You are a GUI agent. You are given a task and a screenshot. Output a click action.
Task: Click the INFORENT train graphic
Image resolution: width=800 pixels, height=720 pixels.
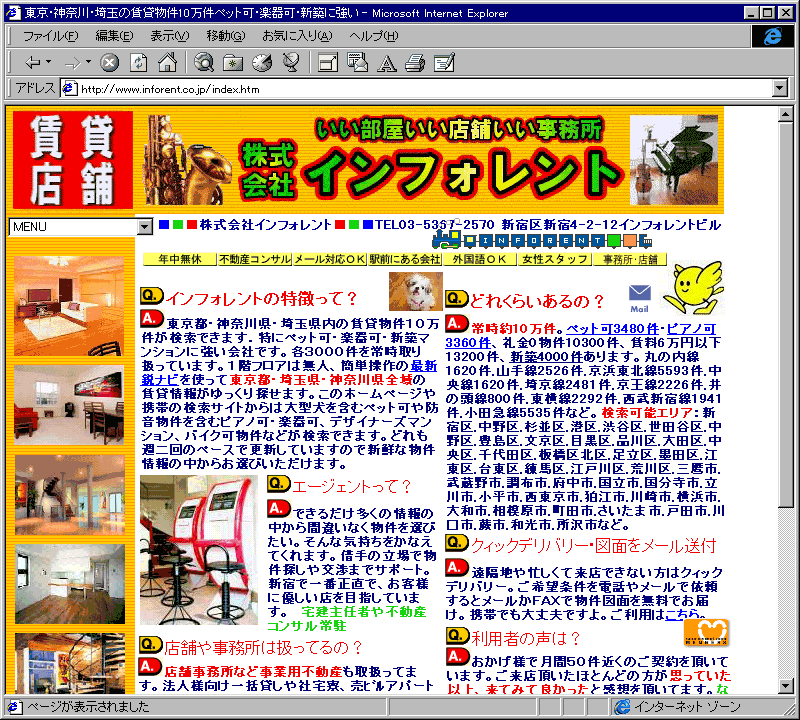[542, 239]
